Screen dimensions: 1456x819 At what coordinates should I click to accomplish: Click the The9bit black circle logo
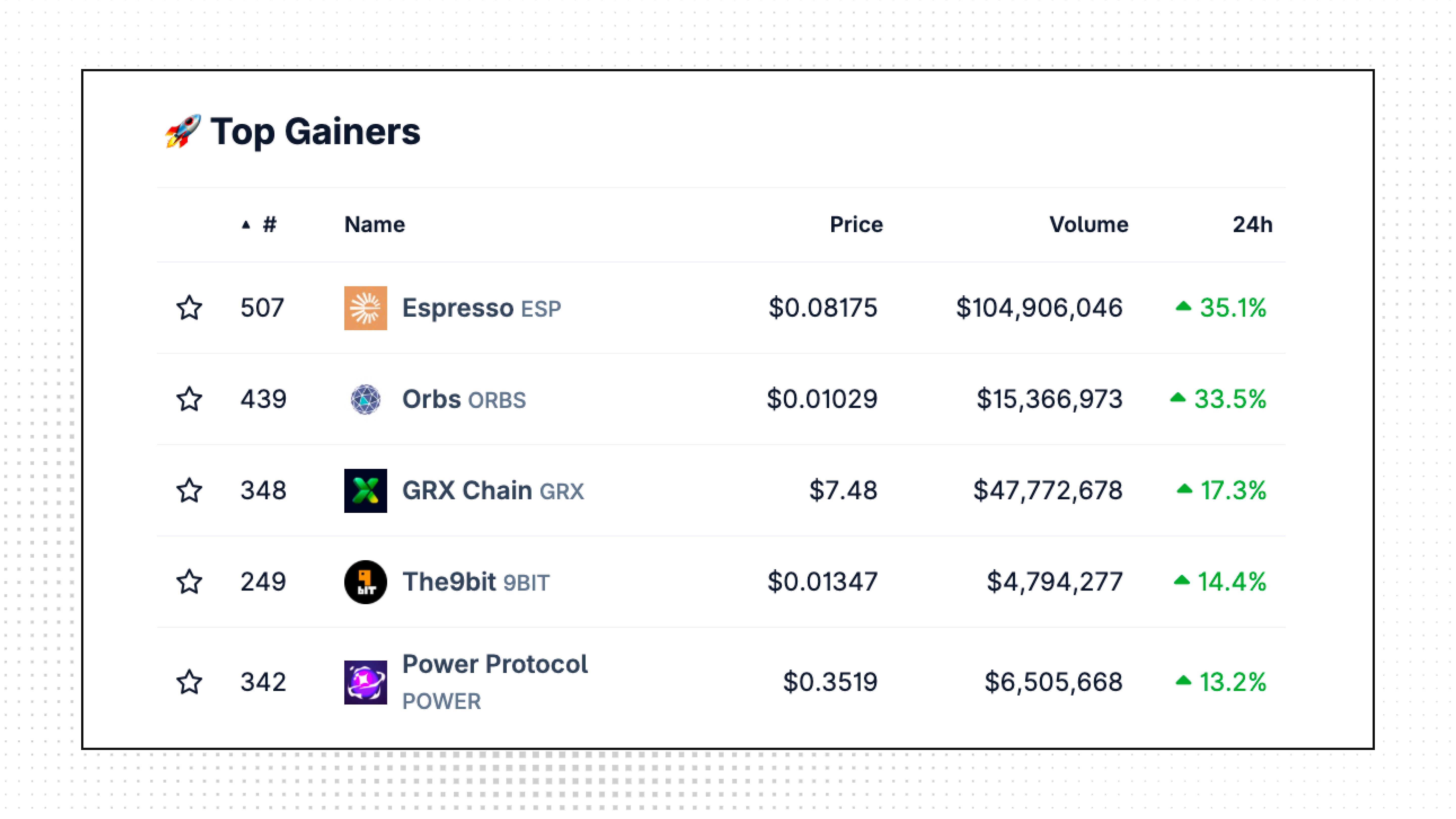point(365,582)
